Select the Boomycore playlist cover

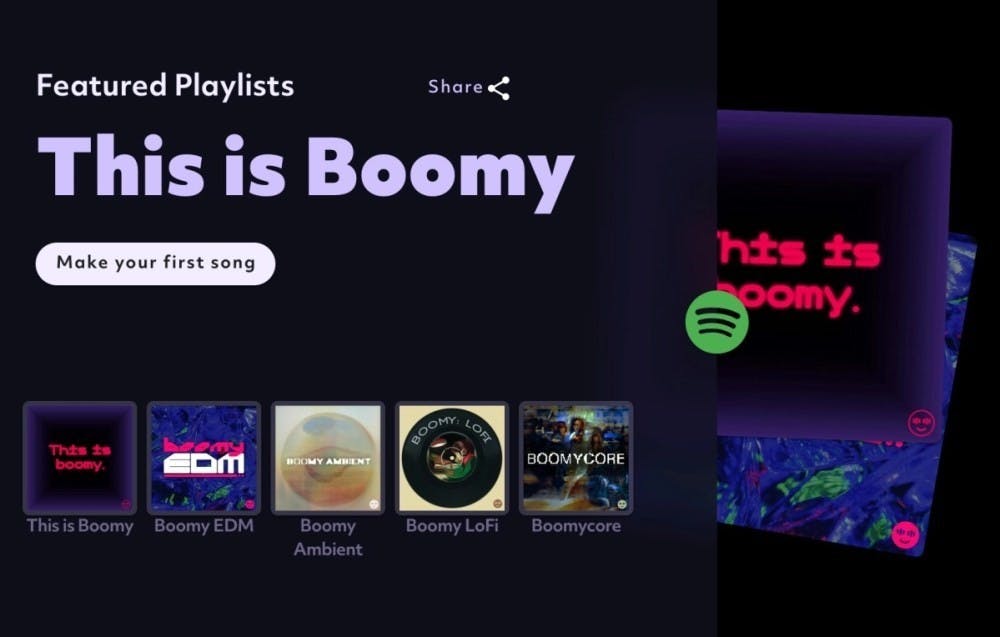pos(576,458)
